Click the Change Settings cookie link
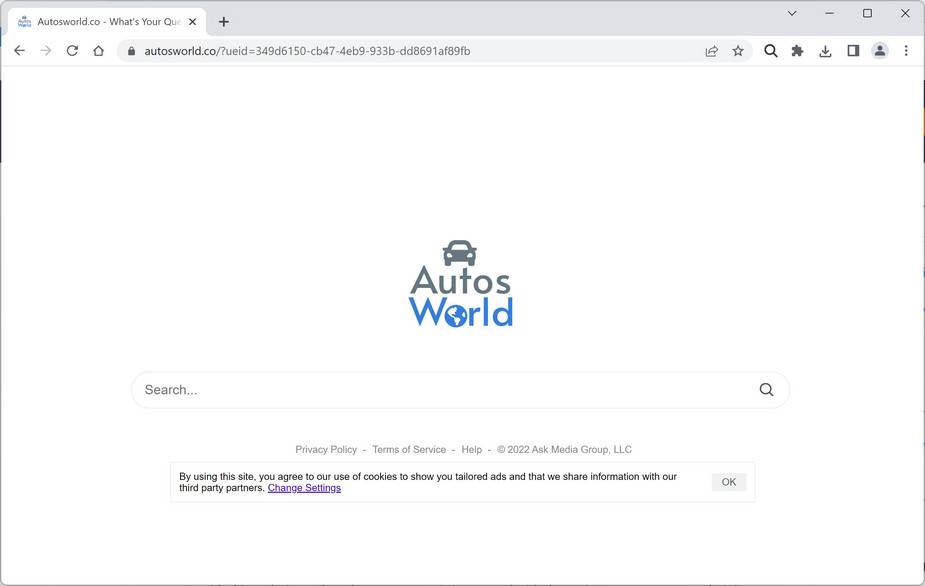Screen dimensions: 925x586 click(x=304, y=488)
